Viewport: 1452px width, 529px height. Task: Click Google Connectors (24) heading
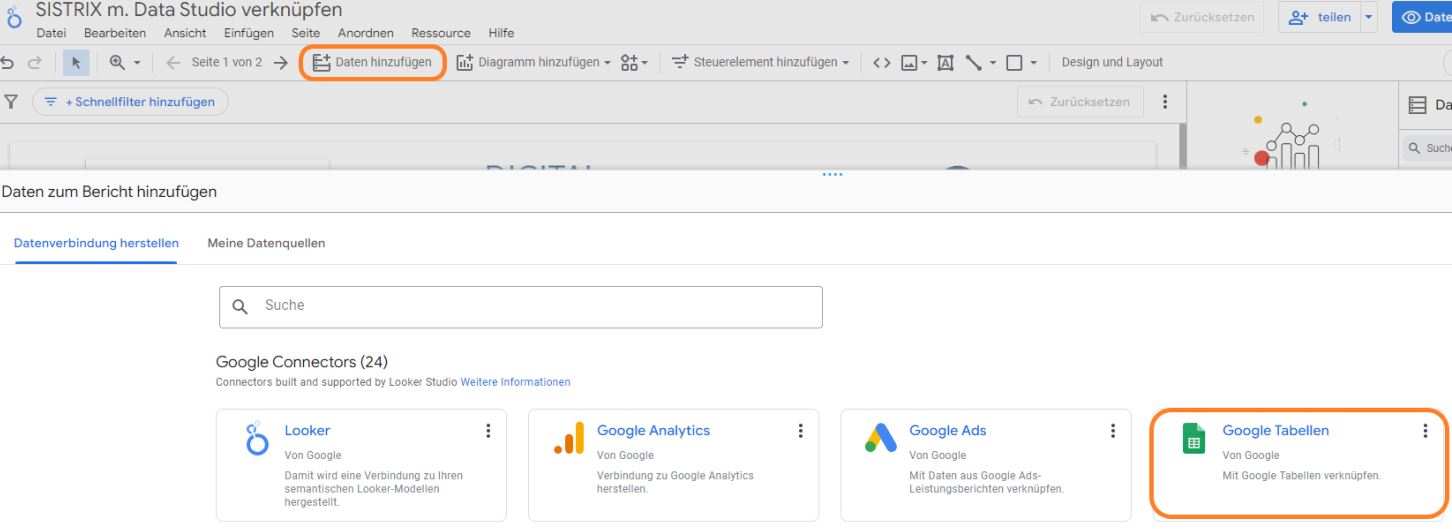click(302, 362)
